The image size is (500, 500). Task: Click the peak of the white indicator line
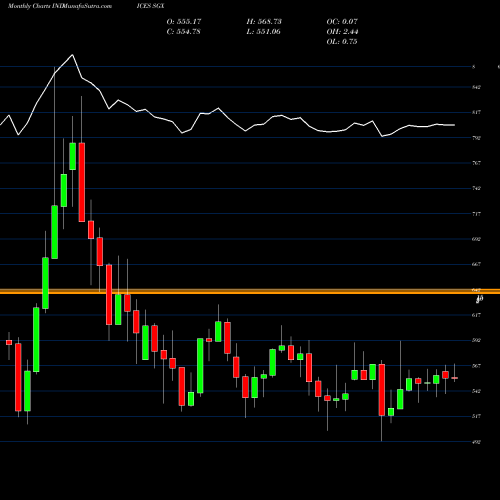(x=72, y=55)
